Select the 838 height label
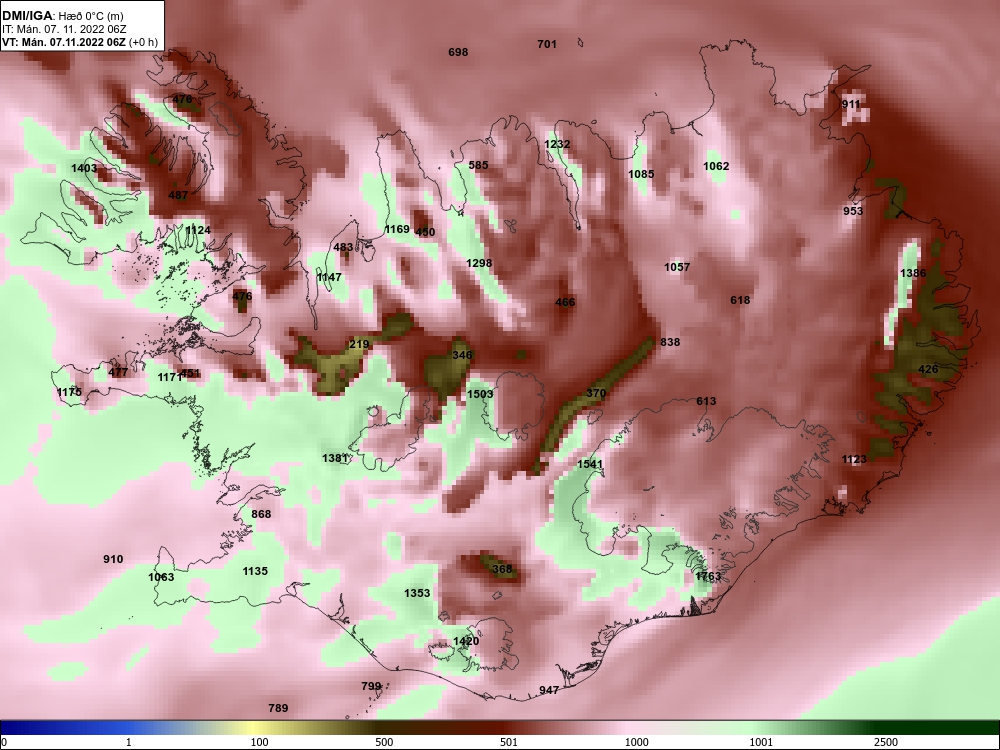1000x750 pixels. [x=670, y=342]
